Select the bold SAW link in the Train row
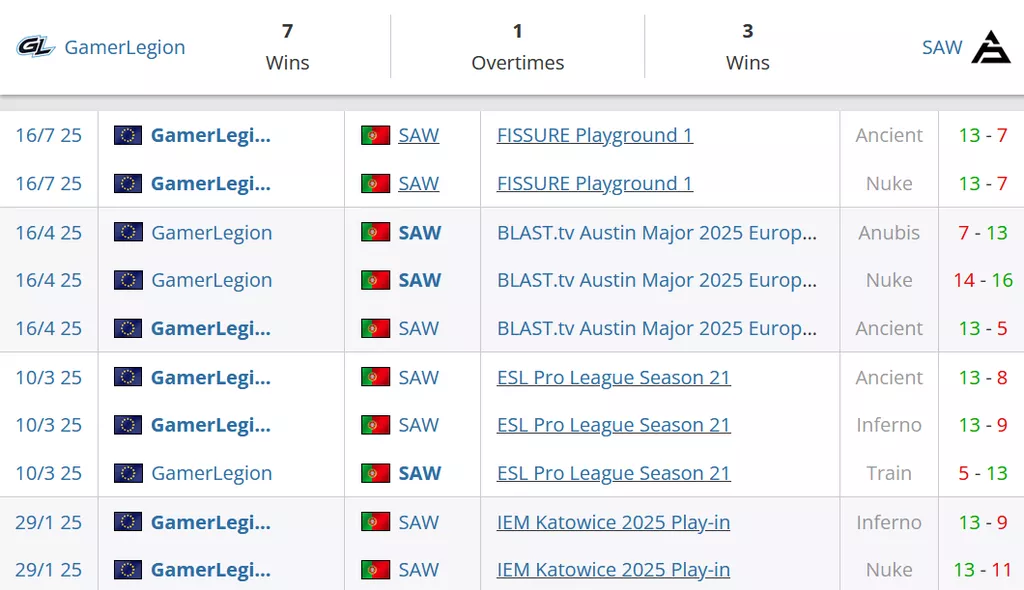This screenshot has height=590, width=1024. (419, 473)
